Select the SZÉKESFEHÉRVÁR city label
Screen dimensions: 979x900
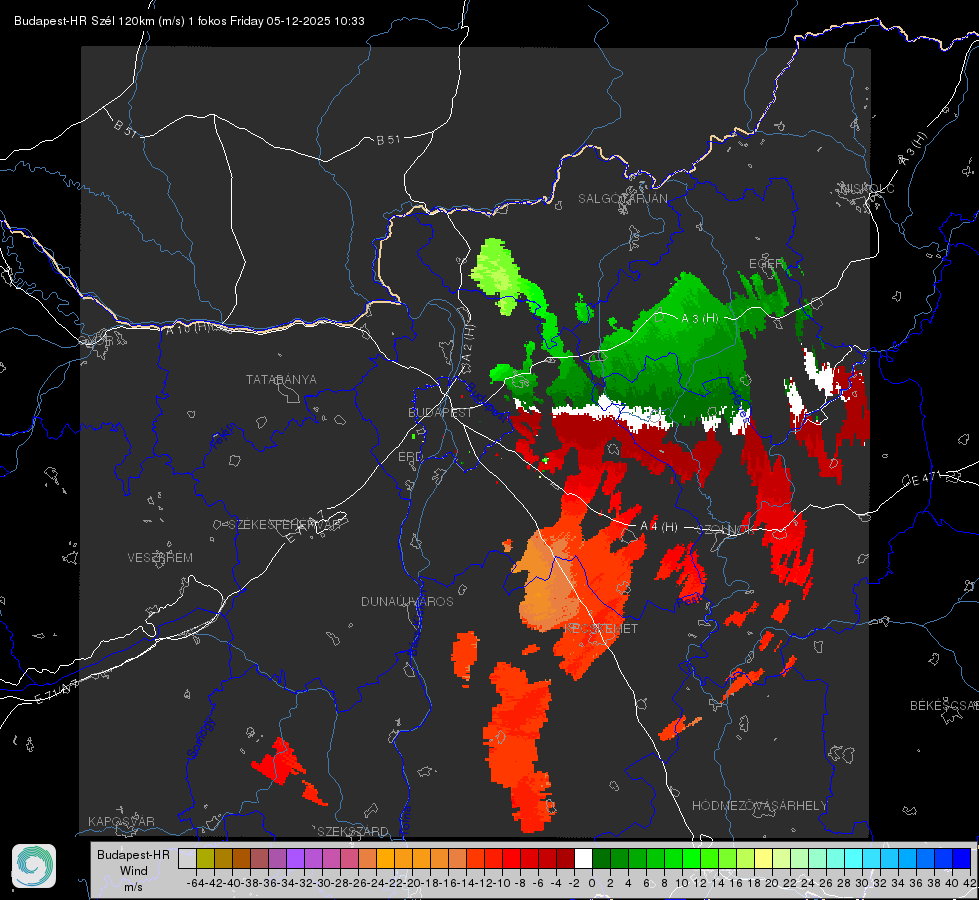[x=284, y=525]
